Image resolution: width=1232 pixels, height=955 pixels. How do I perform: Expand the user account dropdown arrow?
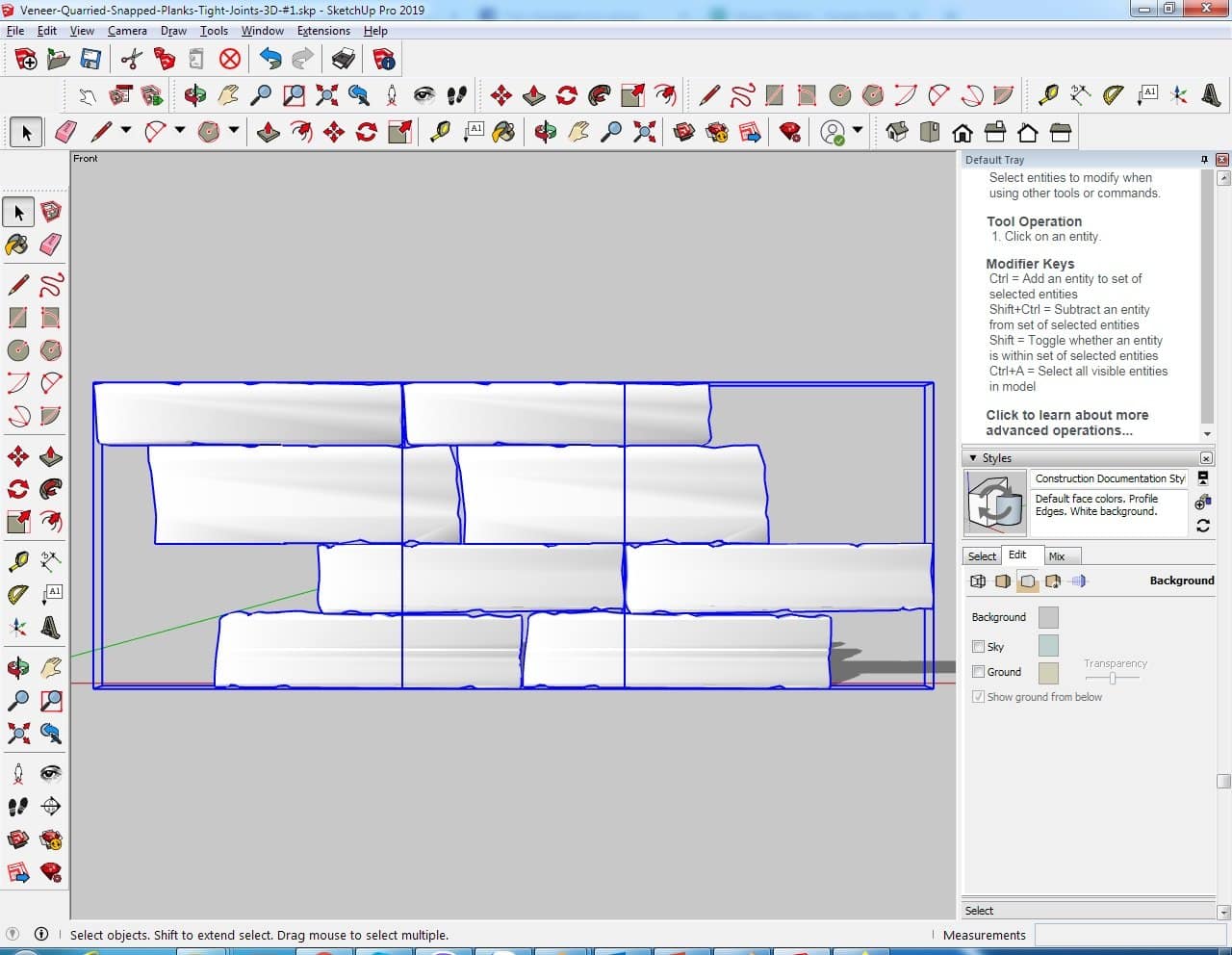(x=857, y=131)
